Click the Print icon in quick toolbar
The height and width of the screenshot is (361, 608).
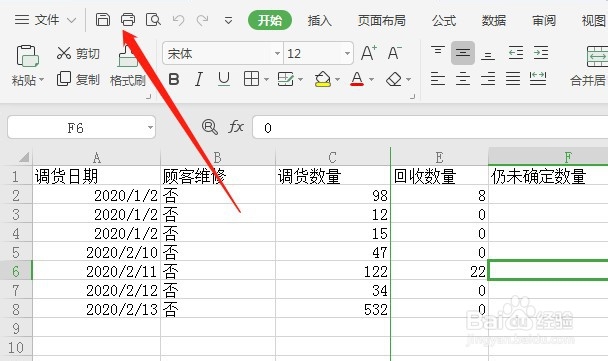pos(128,19)
